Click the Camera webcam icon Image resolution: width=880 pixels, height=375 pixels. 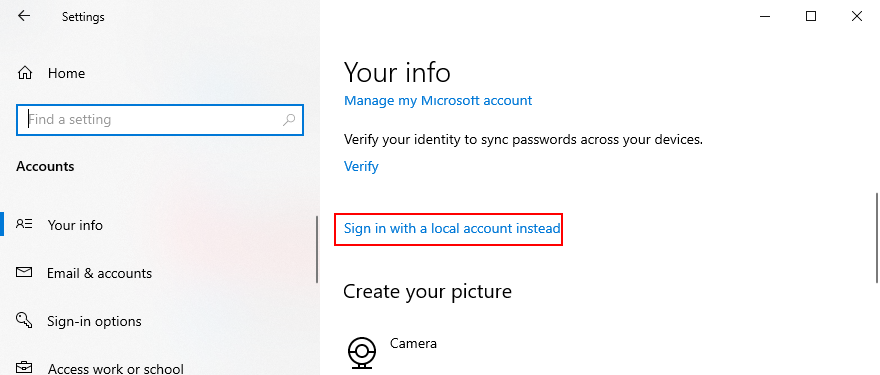[362, 353]
